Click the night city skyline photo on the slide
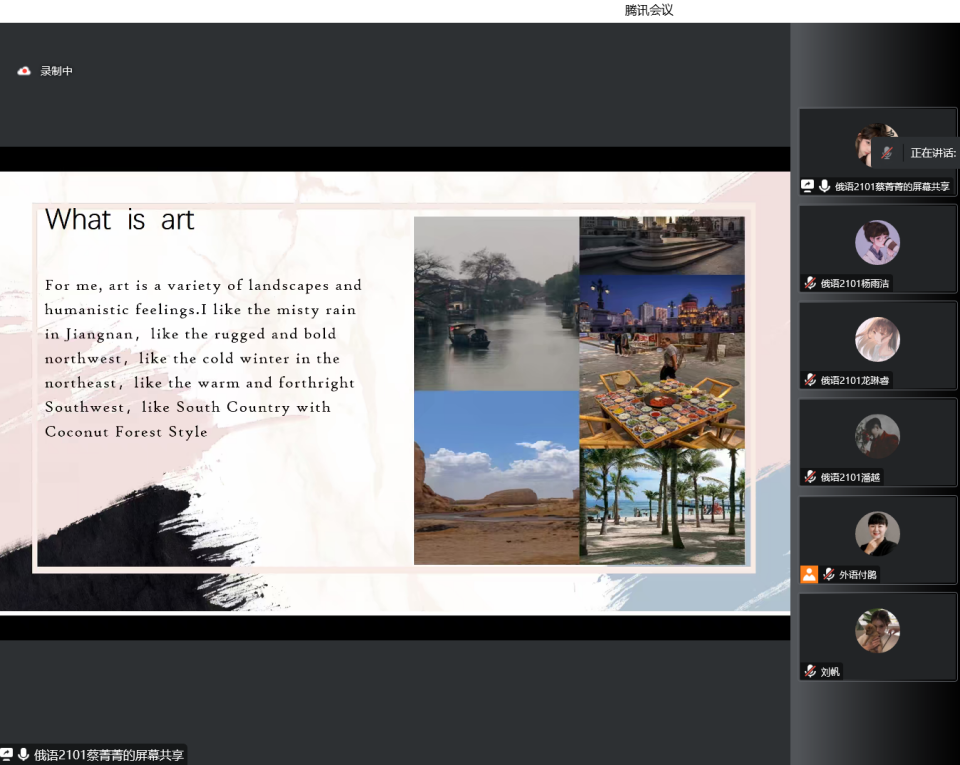The height and width of the screenshot is (765, 960). 662,304
